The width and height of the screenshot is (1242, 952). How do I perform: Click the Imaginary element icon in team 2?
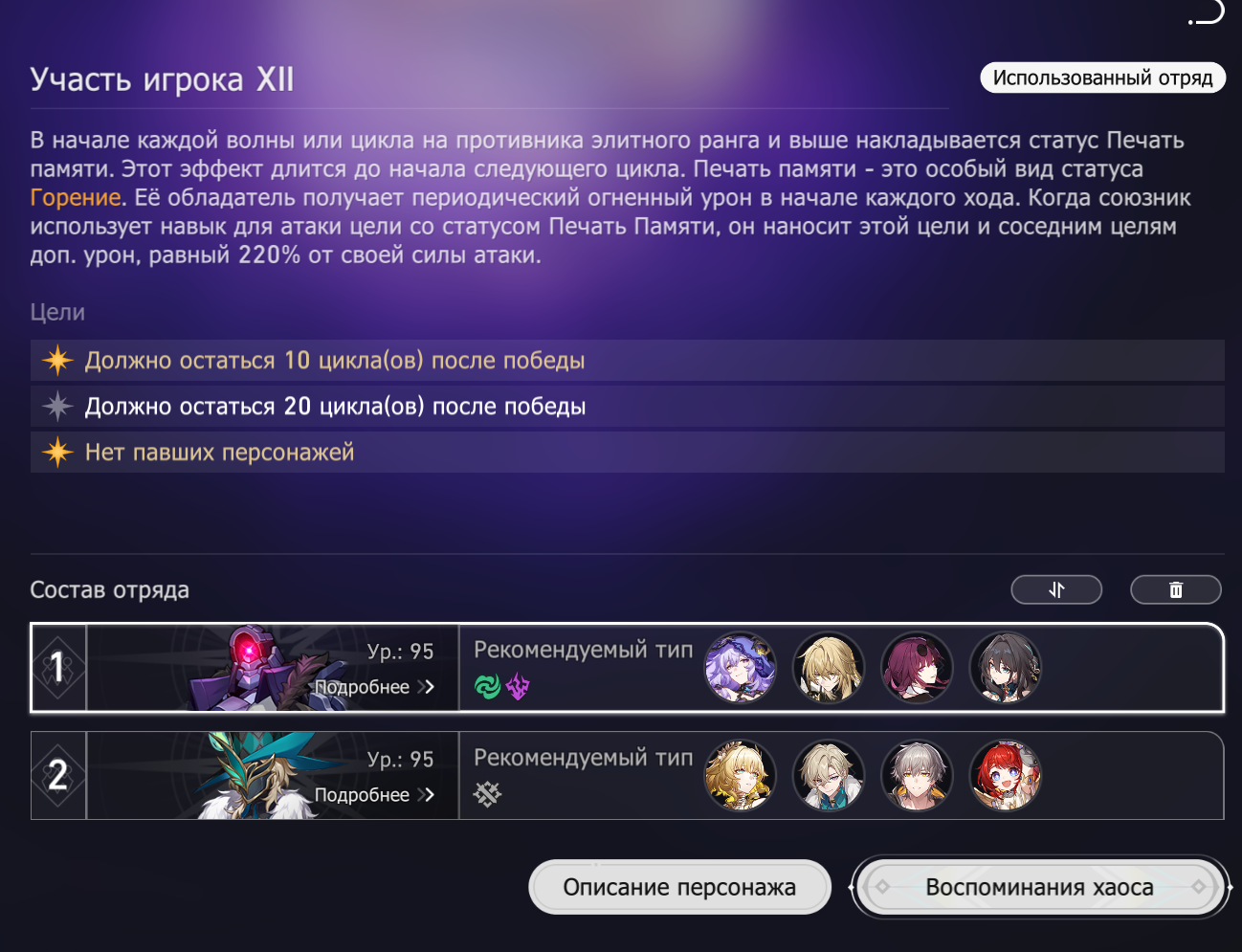(x=487, y=793)
